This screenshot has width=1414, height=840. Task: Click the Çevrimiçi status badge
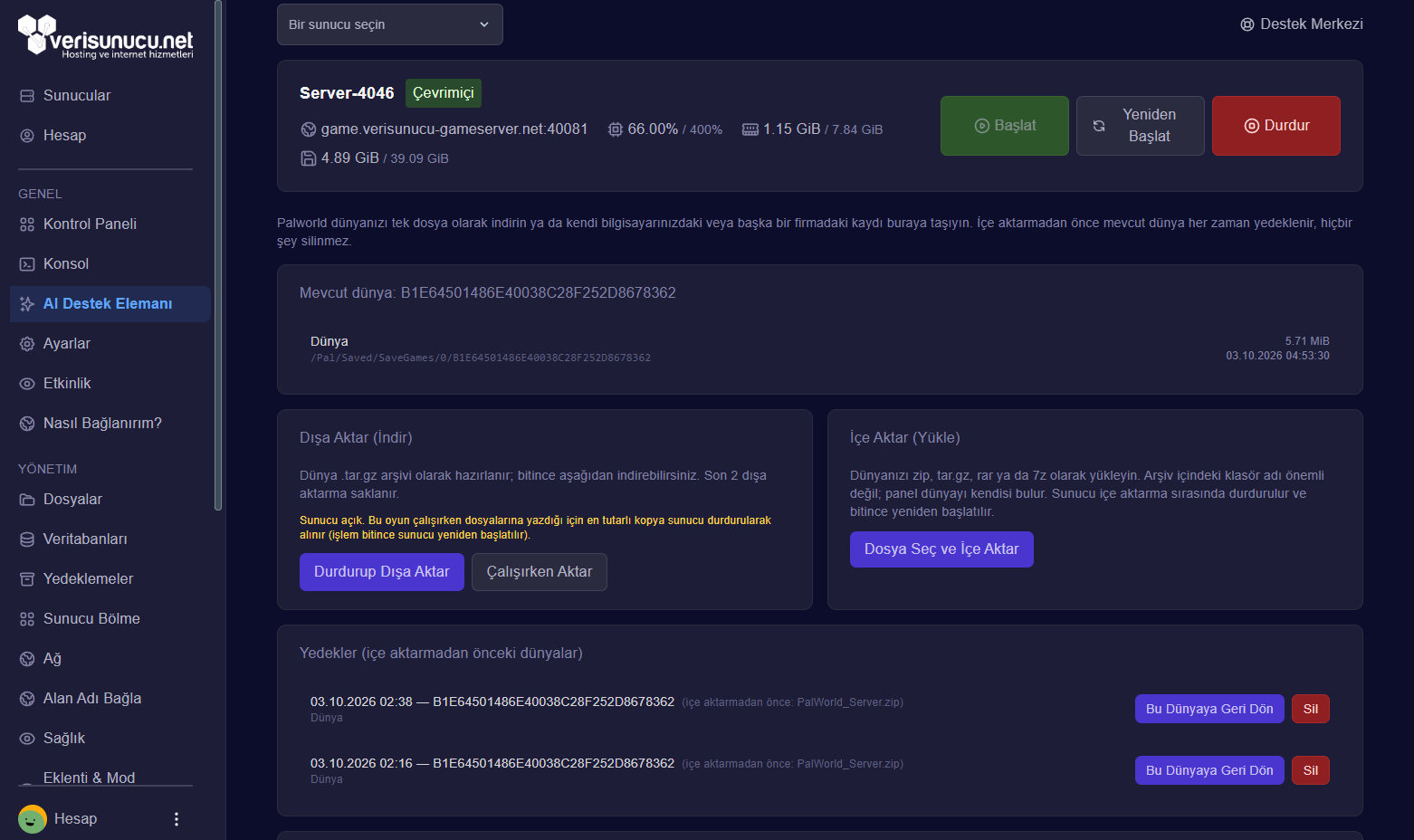pos(444,93)
